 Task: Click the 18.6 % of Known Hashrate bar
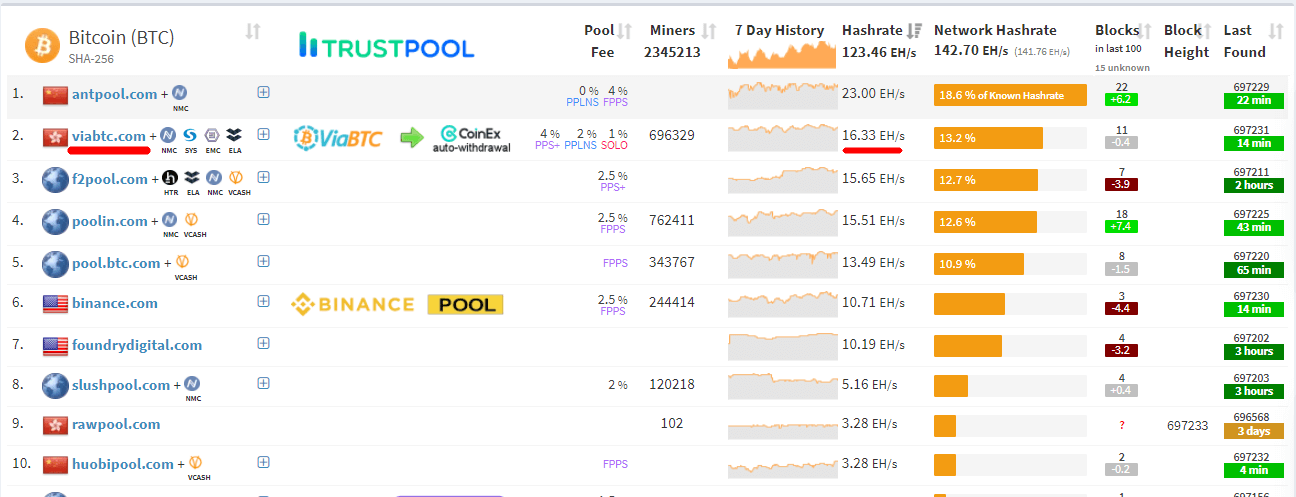(1010, 95)
